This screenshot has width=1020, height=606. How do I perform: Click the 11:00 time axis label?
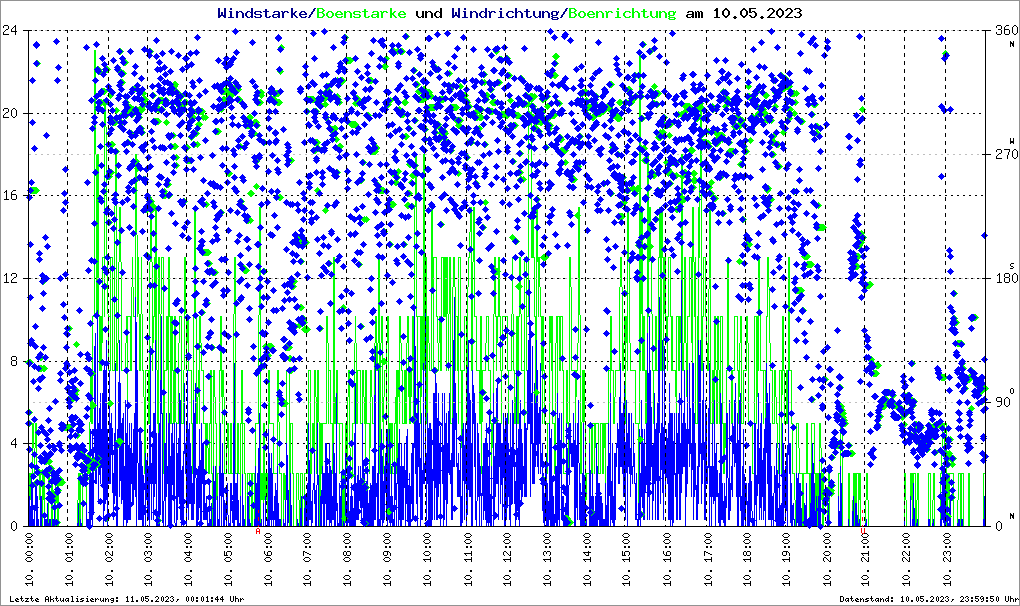tap(466, 559)
